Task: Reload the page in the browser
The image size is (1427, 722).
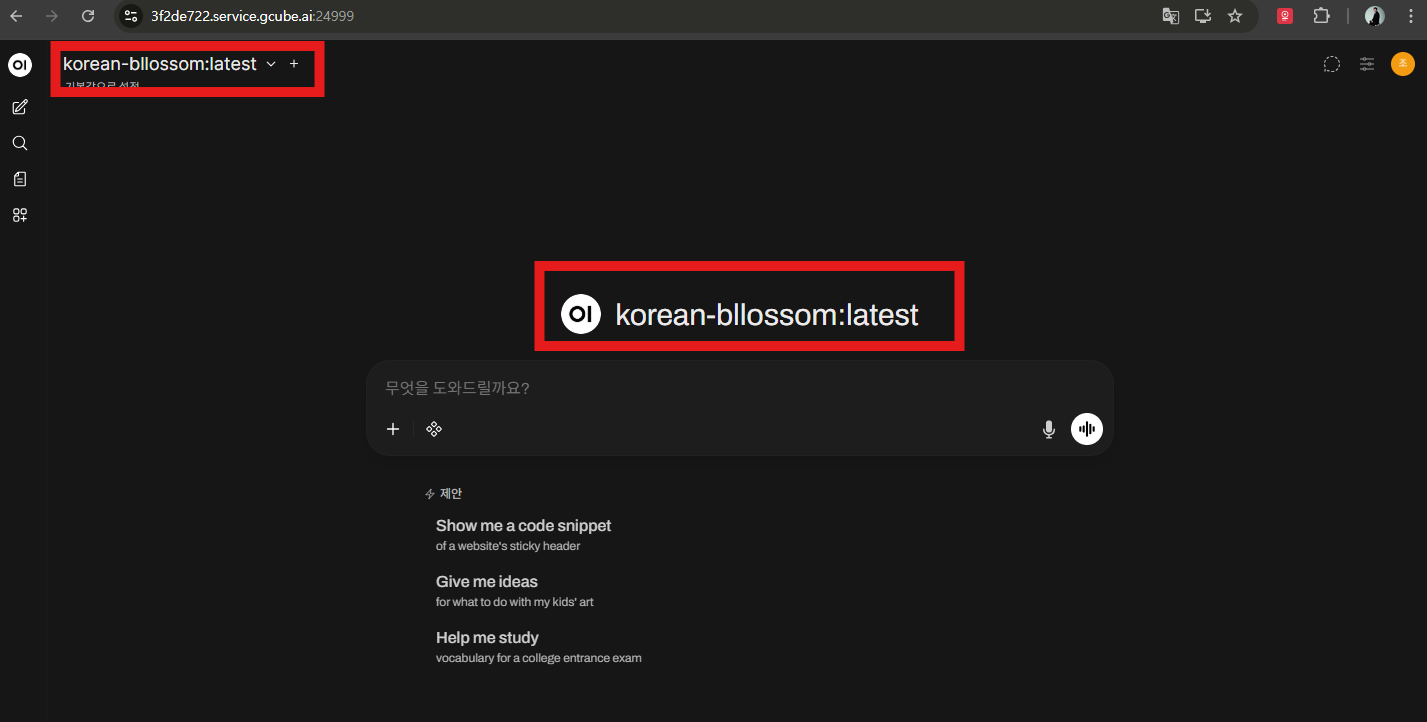Action: point(88,16)
